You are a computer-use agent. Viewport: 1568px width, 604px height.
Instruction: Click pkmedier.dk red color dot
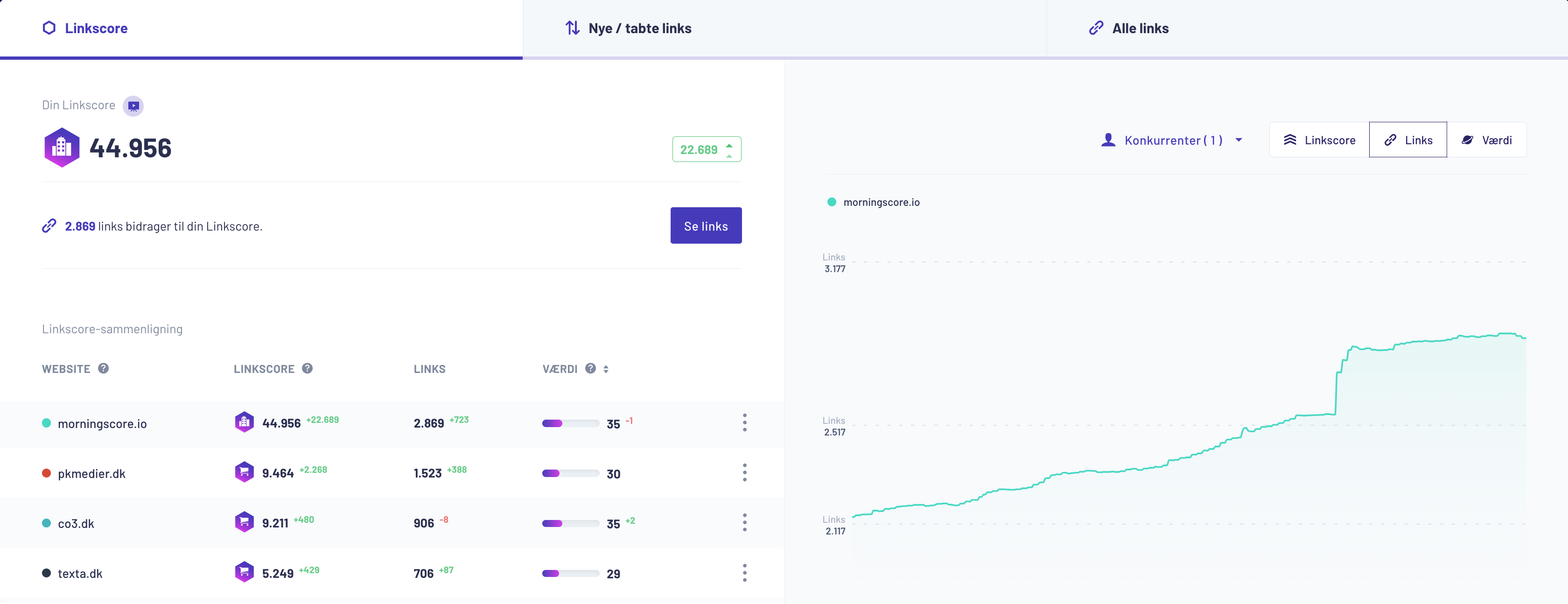click(x=46, y=473)
